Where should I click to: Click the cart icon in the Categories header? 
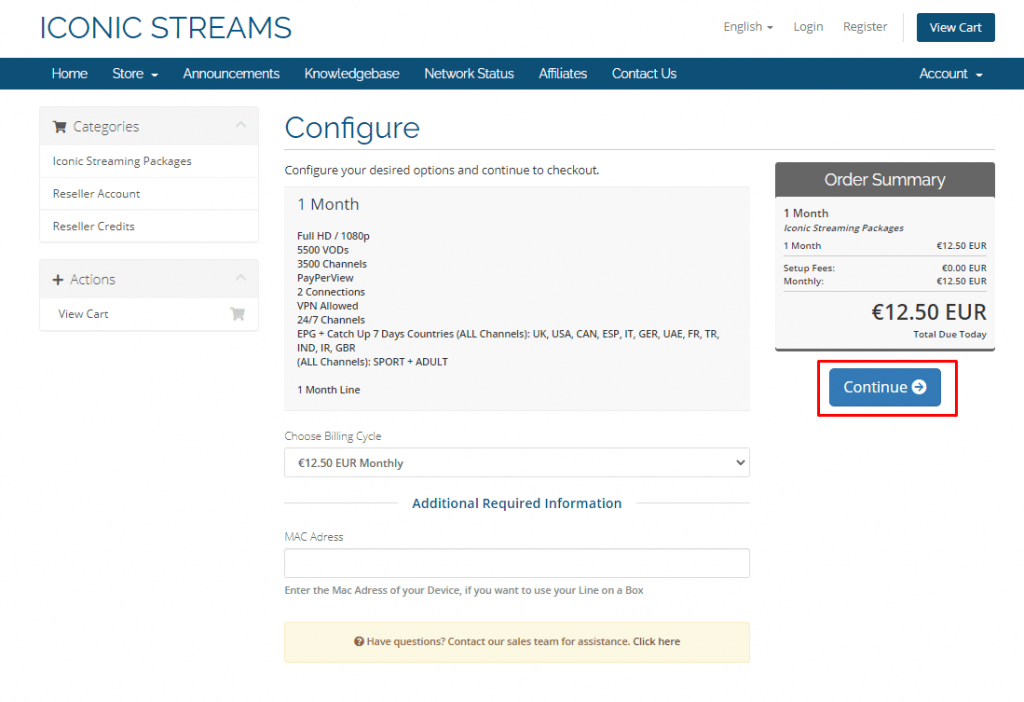click(59, 126)
